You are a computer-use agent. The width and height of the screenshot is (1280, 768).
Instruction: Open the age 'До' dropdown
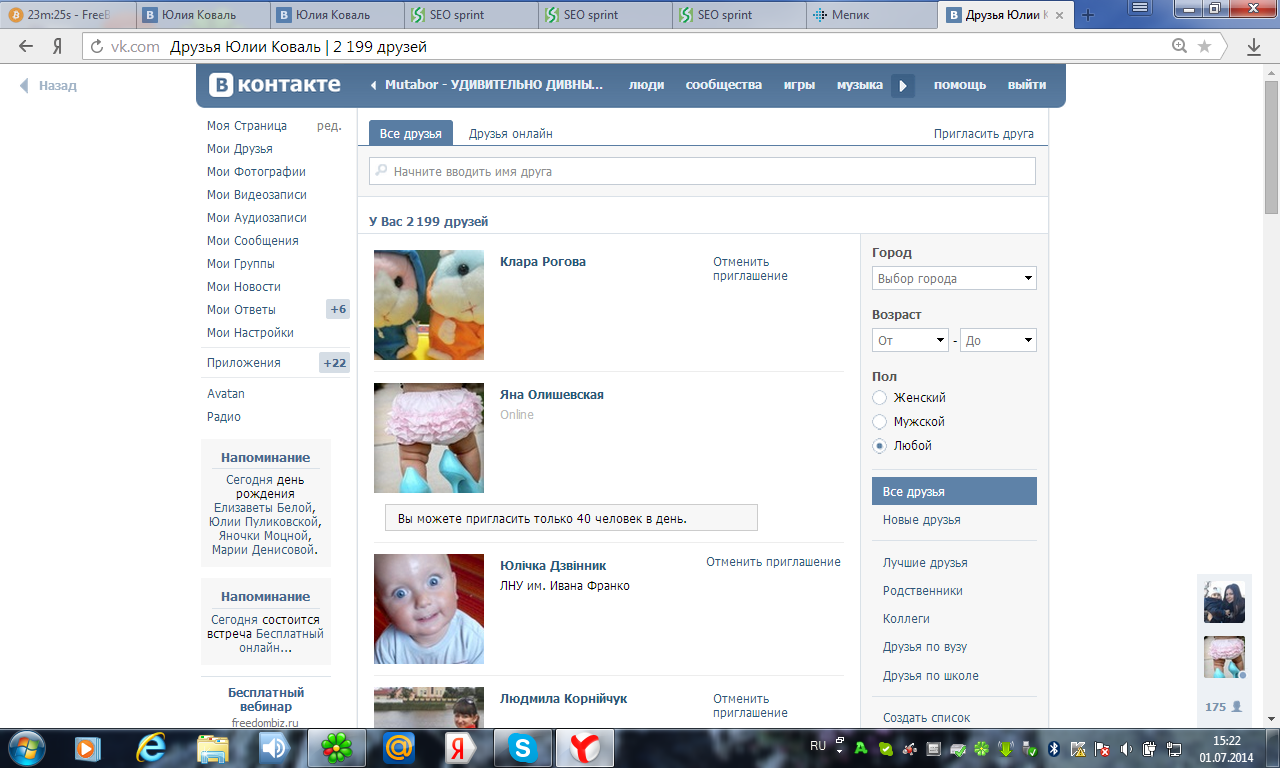click(999, 340)
